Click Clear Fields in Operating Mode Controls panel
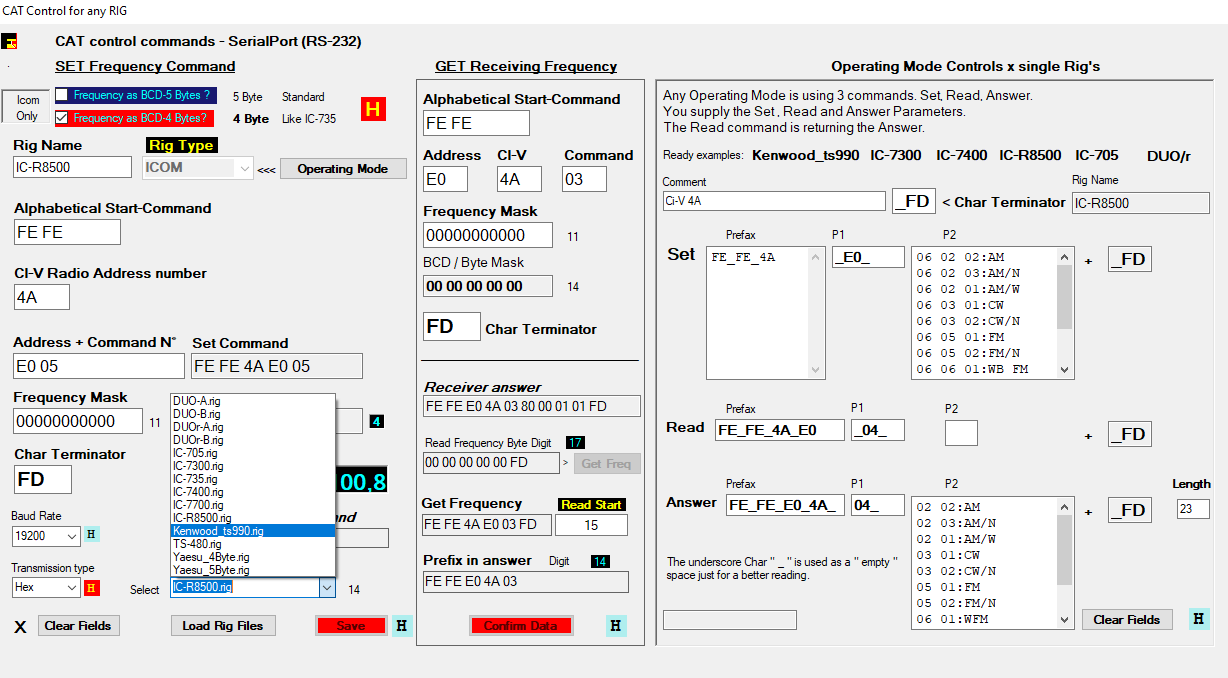 [1127, 620]
